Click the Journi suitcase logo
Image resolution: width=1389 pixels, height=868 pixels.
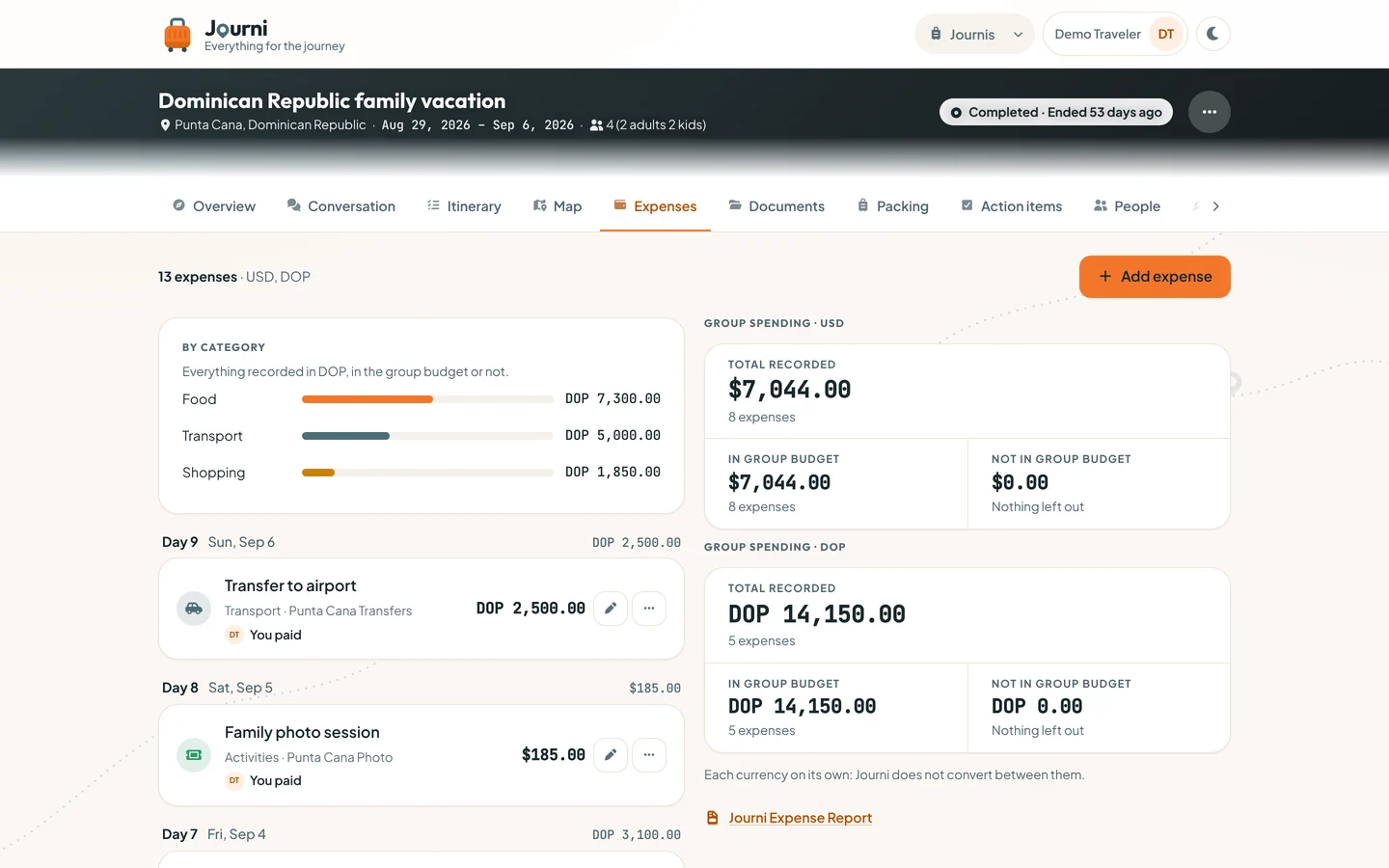pos(177,34)
